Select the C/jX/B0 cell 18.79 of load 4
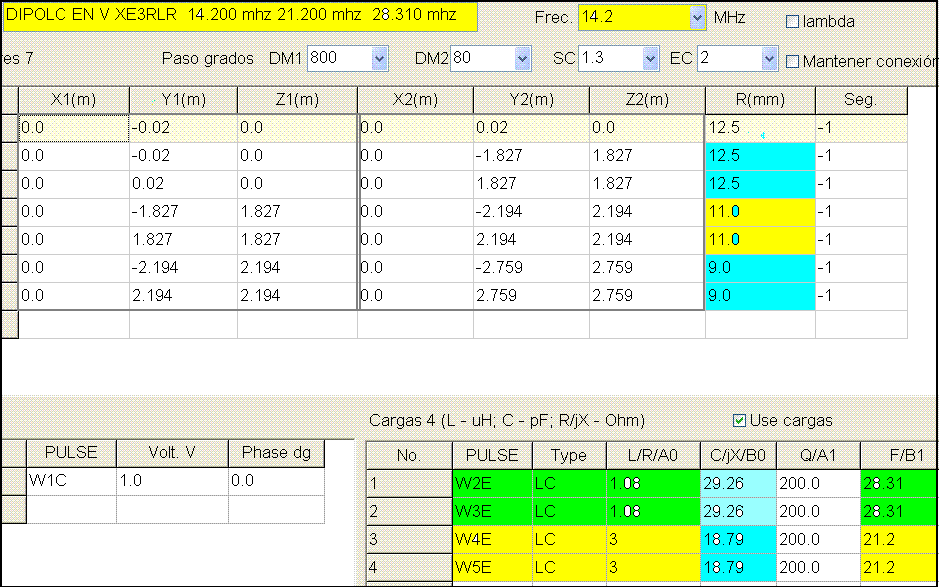Viewport: 939px width, 587px height. (x=738, y=567)
